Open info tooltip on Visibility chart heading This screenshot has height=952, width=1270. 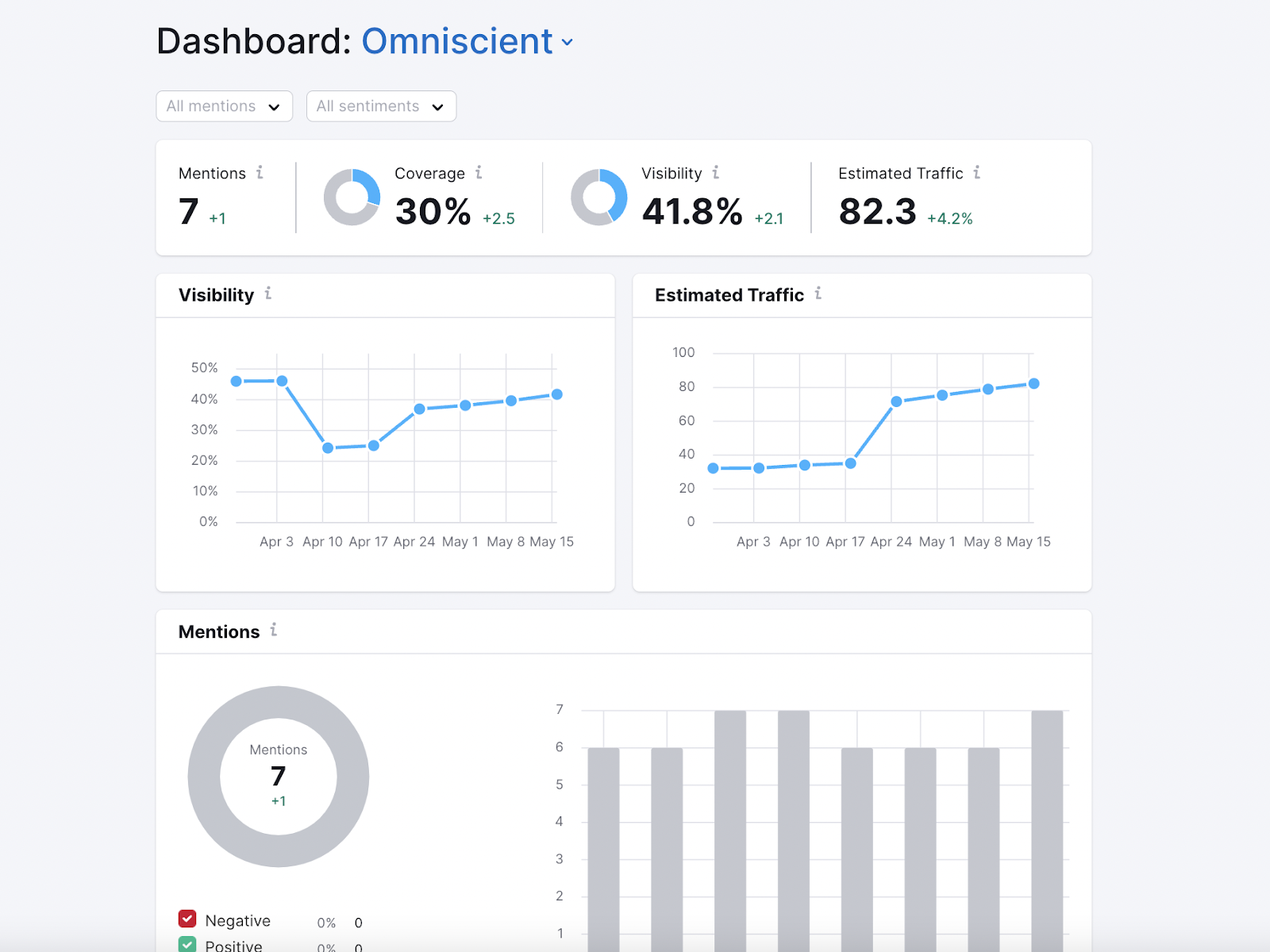tap(268, 294)
